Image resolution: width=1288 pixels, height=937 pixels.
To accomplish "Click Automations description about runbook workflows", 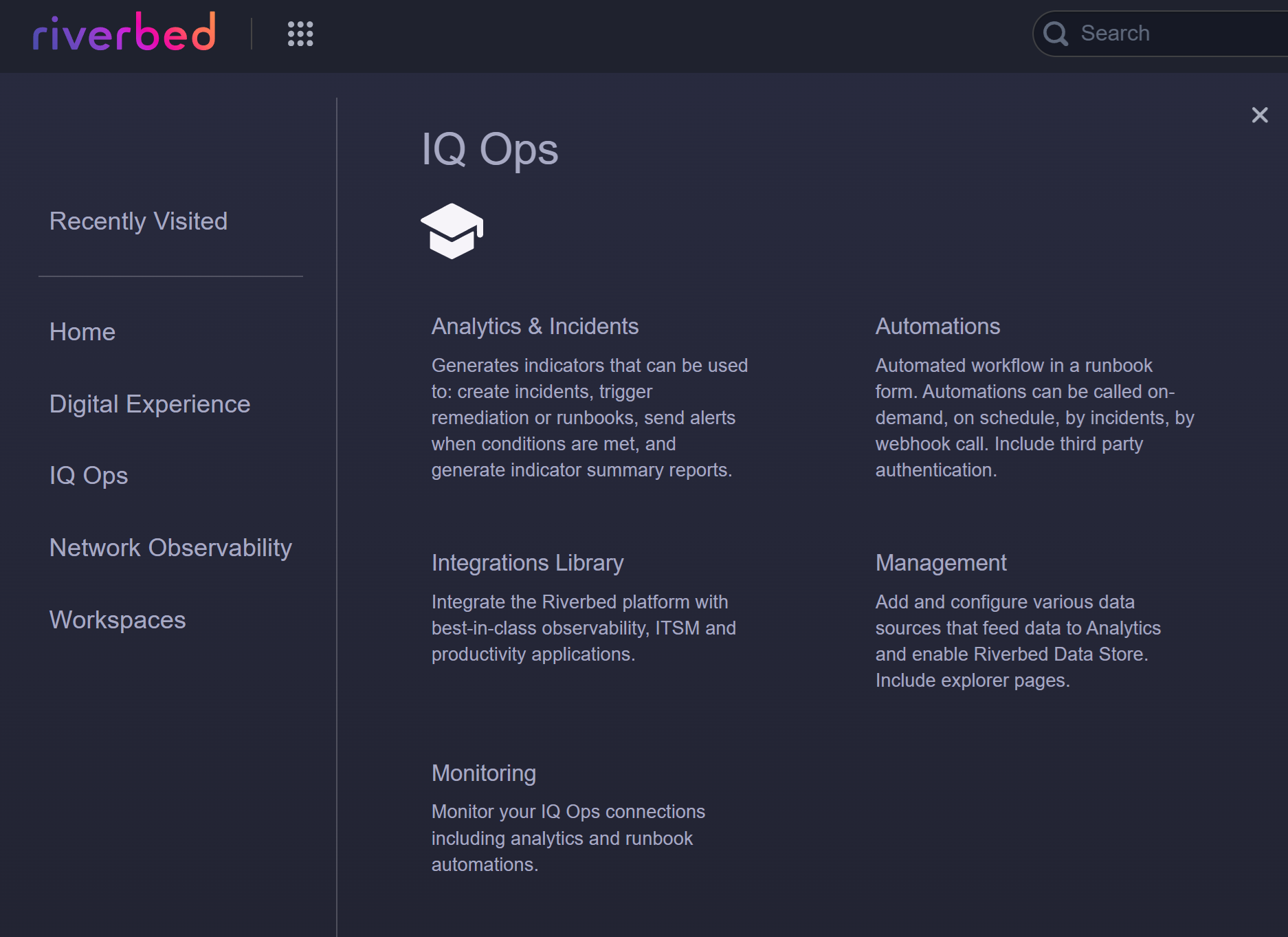I will (1034, 417).
